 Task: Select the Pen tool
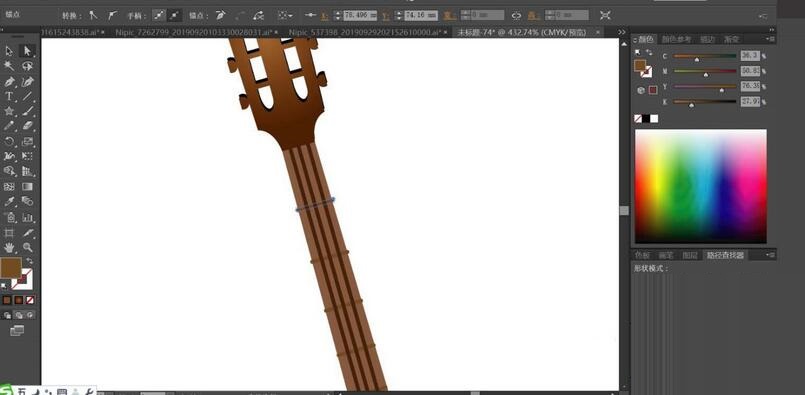9,81
